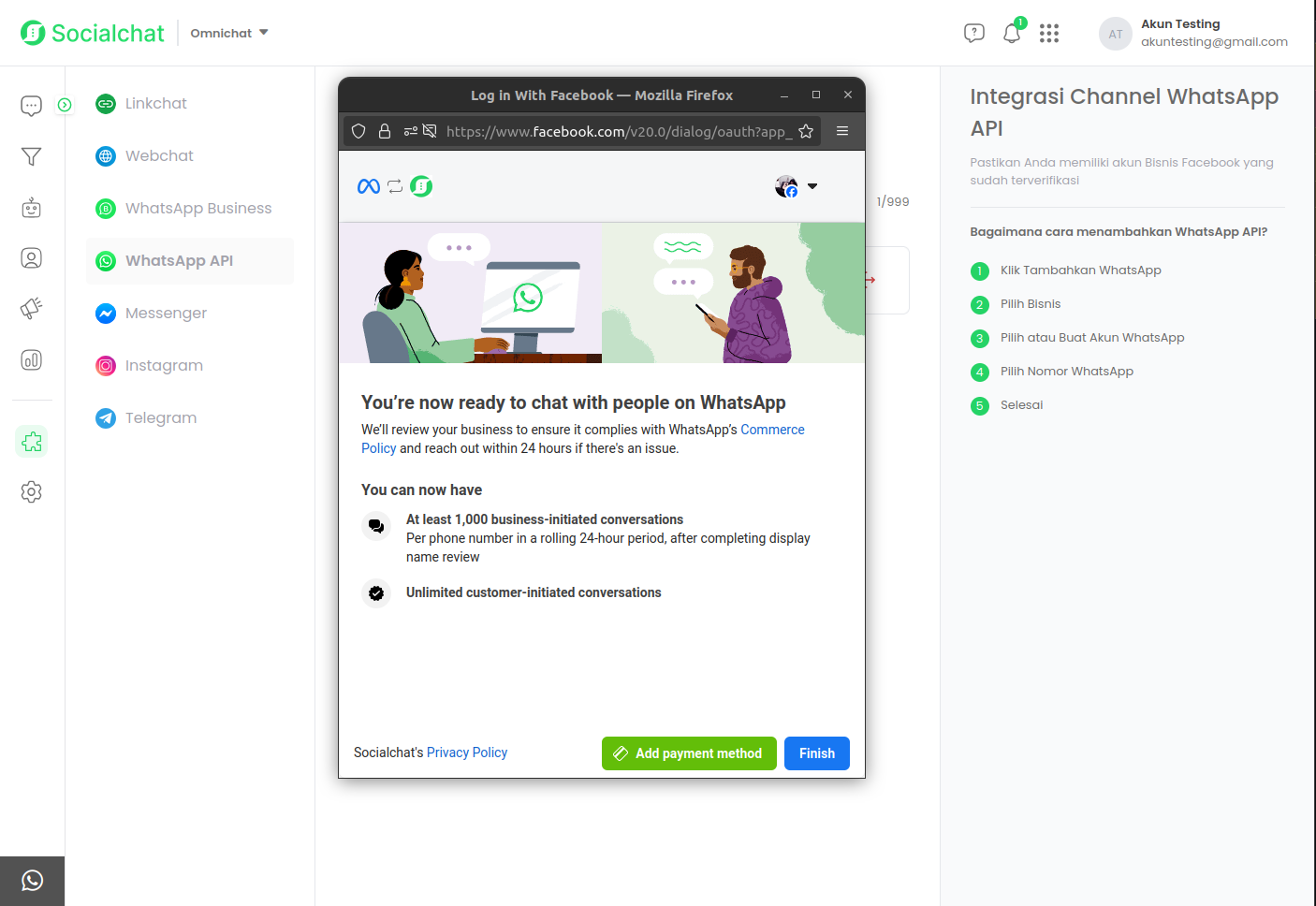Click the Finish button

[816, 753]
